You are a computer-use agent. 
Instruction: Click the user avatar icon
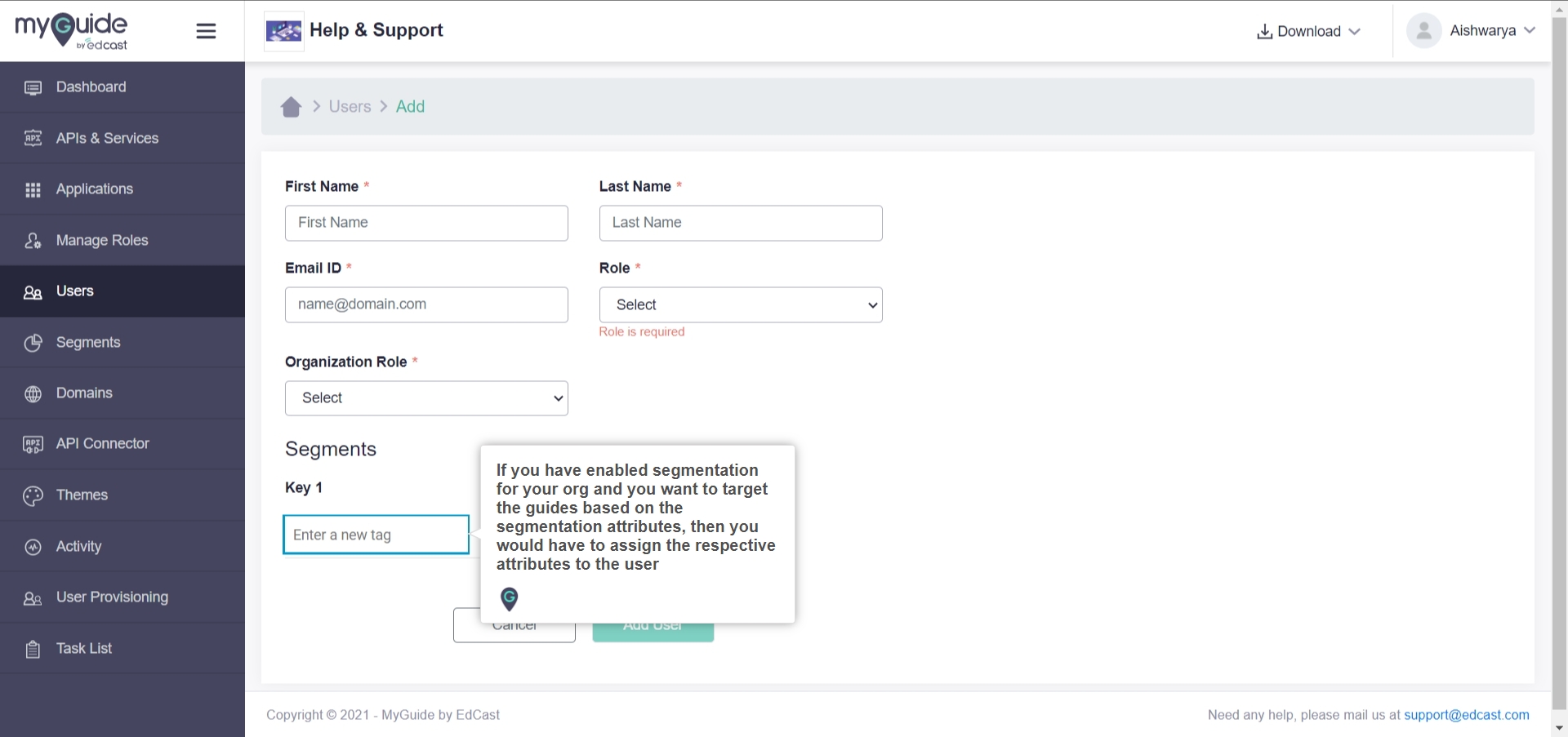click(x=1423, y=31)
